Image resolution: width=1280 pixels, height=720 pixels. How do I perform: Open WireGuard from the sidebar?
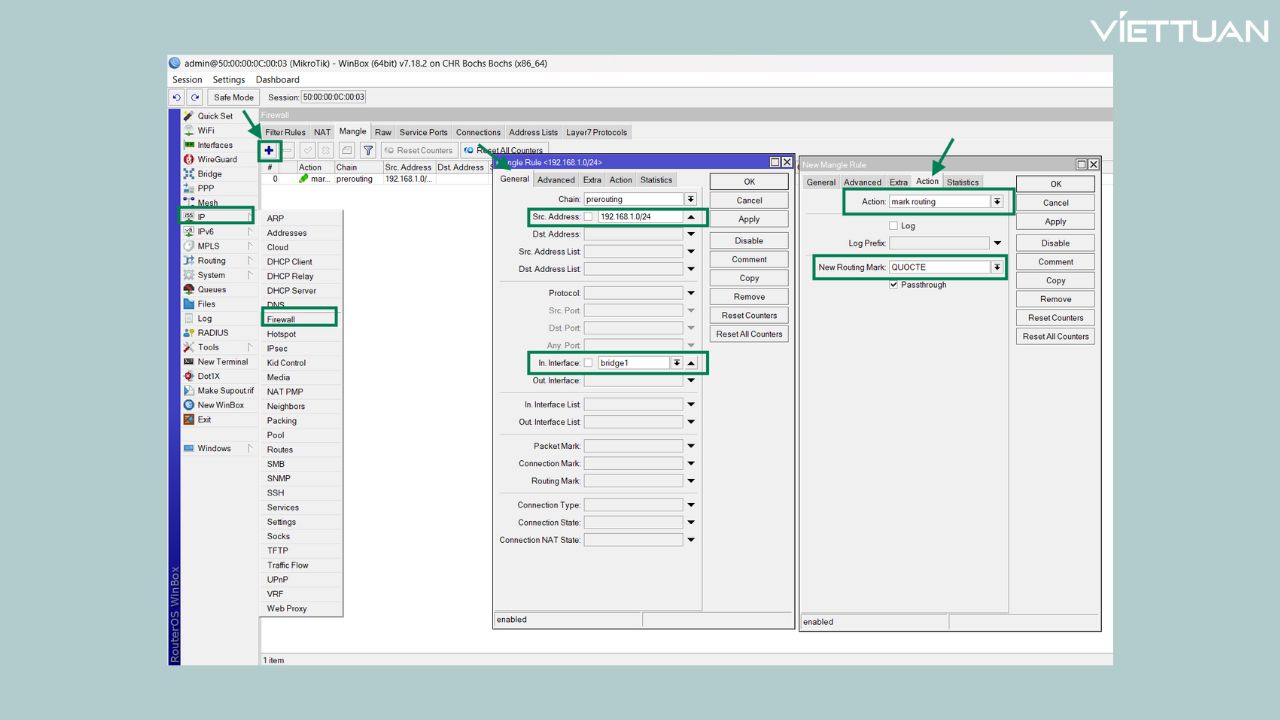click(216, 159)
